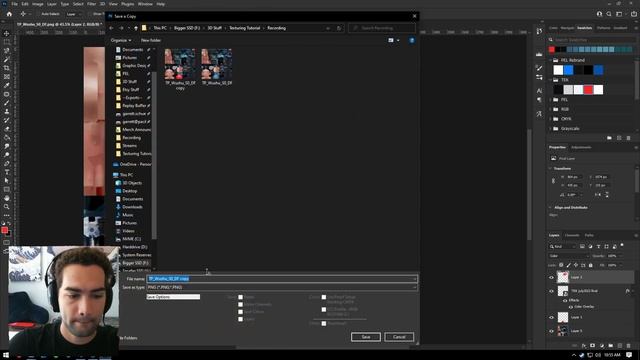The image size is (640, 360).
Task: Expand the CMYK swatch group
Action: 550,119
